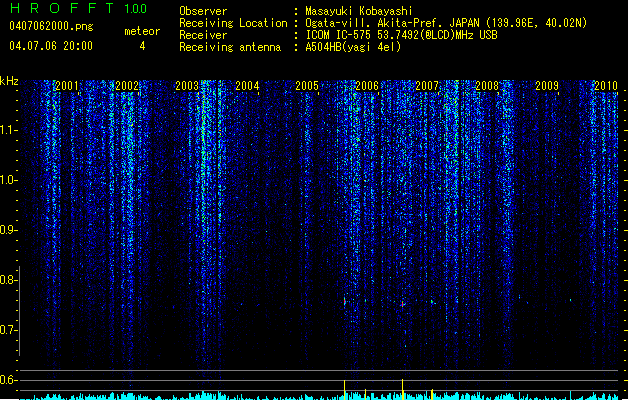Click the 2006 time marker
The width and height of the screenshot is (629, 400).
(x=367, y=86)
